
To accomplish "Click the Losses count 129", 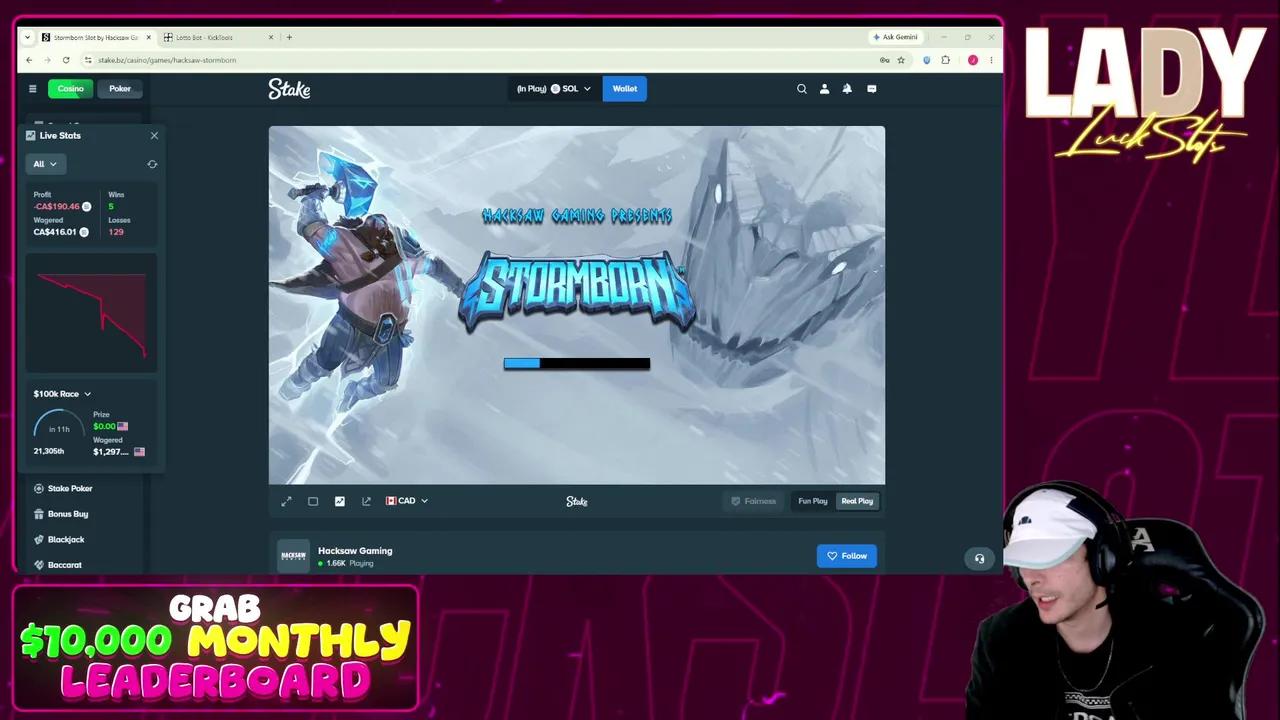I will 116,232.
